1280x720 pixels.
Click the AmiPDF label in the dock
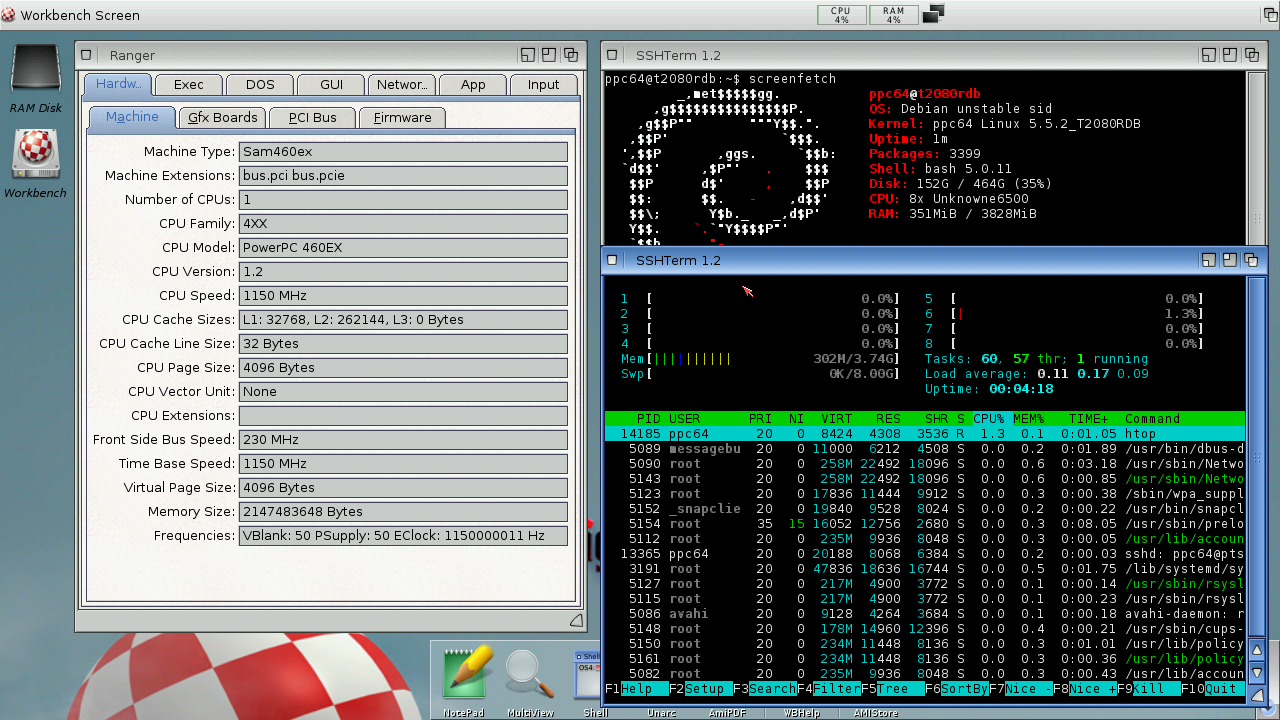click(x=727, y=713)
